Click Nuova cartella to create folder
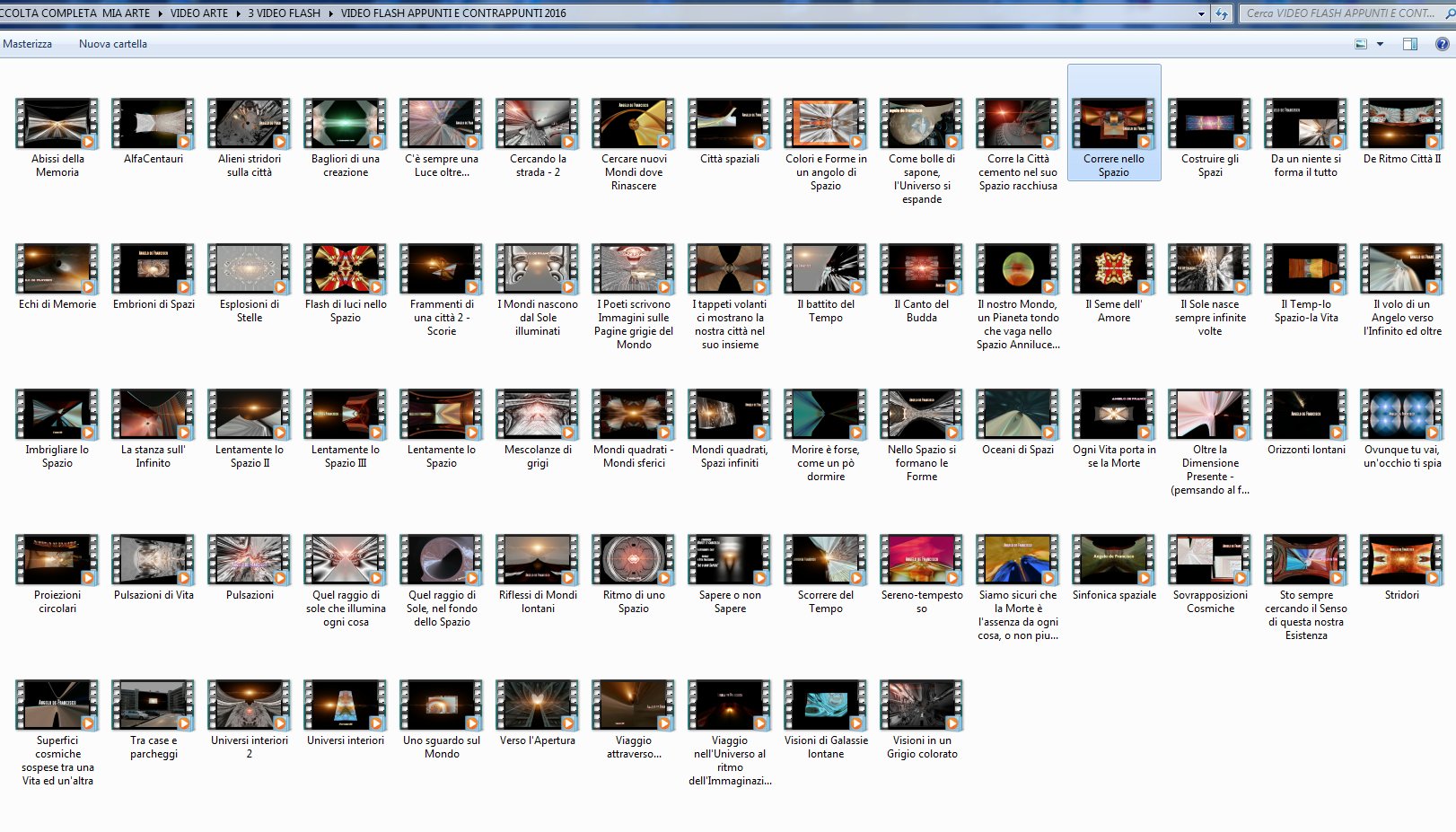1456x832 pixels. click(x=113, y=44)
